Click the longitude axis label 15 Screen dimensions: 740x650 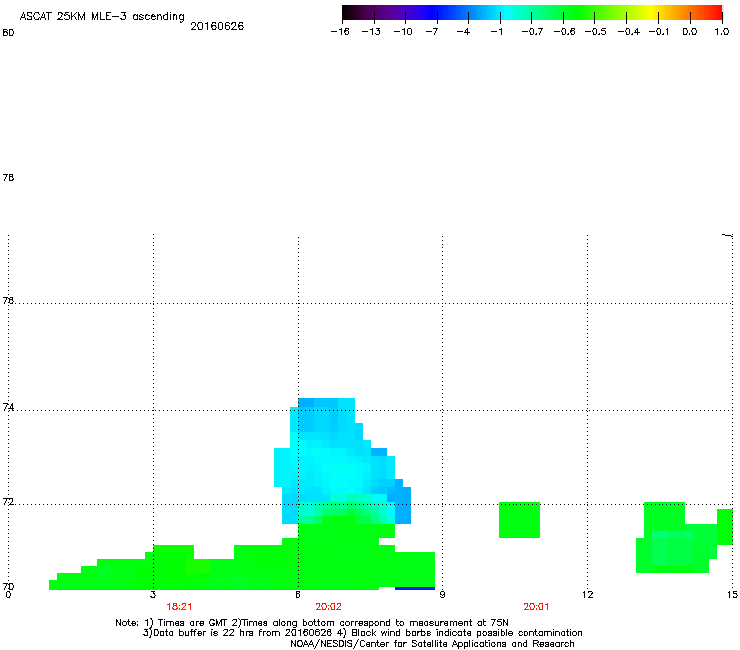point(732,595)
